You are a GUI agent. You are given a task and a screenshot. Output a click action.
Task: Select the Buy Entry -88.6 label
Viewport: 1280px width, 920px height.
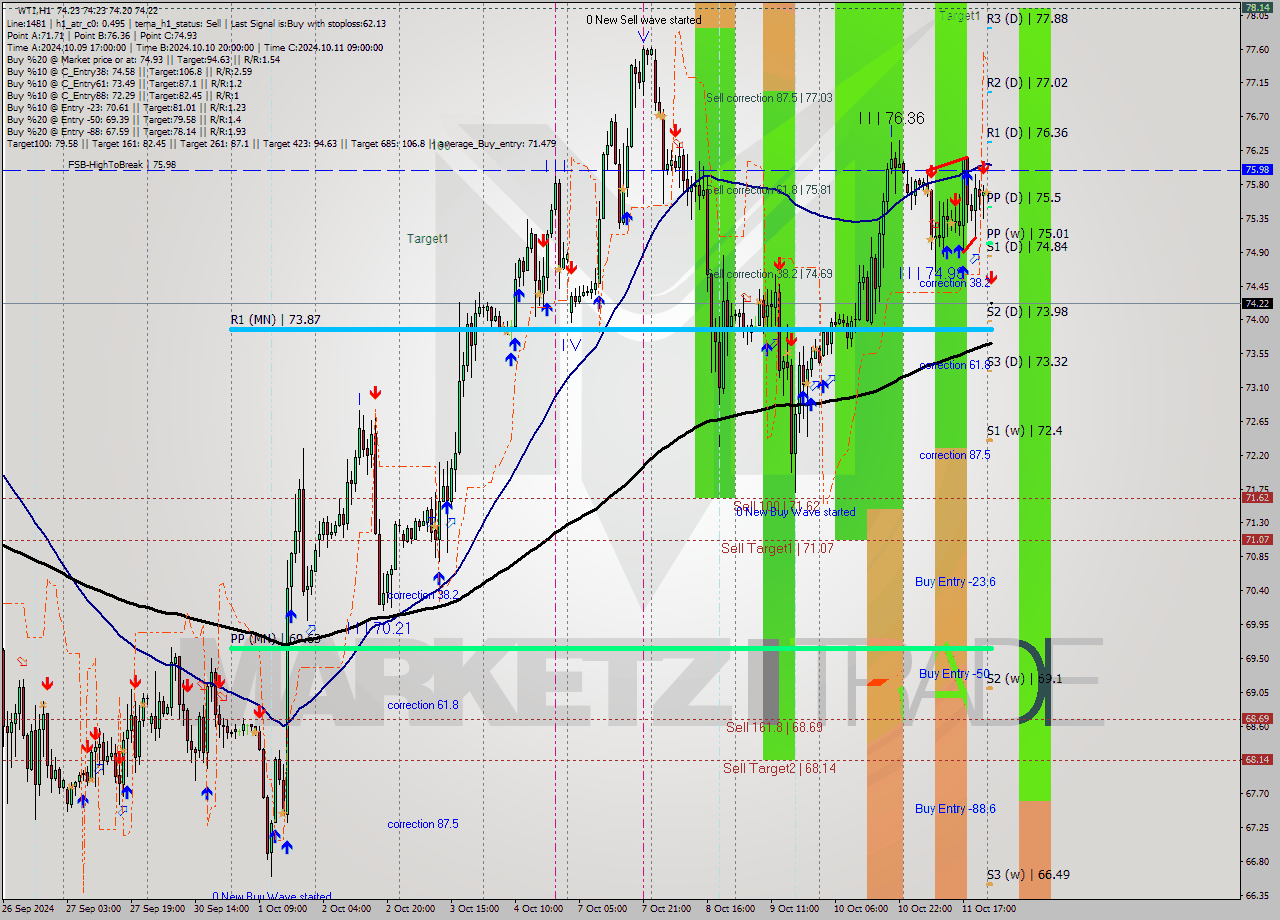(955, 809)
